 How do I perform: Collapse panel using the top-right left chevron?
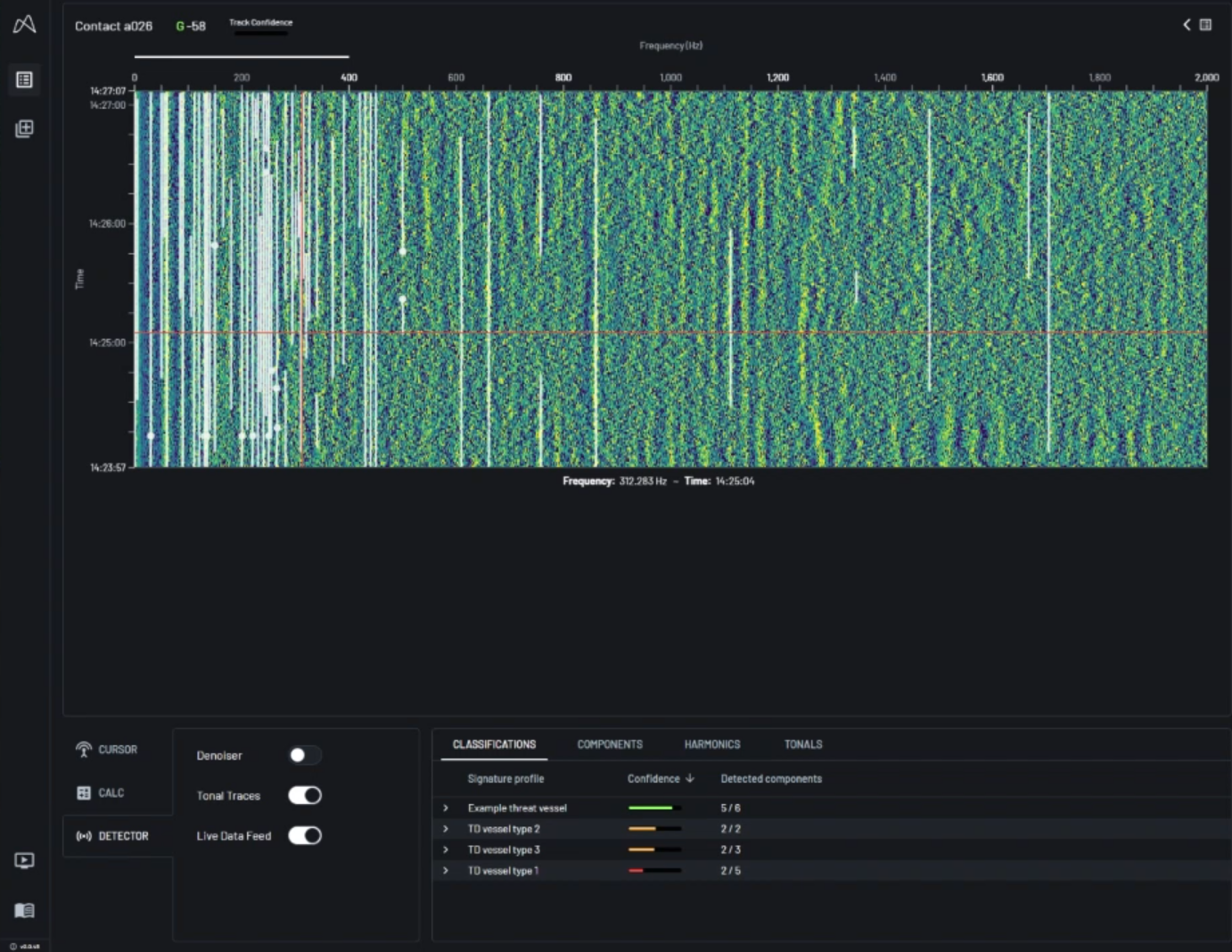coord(1187,25)
